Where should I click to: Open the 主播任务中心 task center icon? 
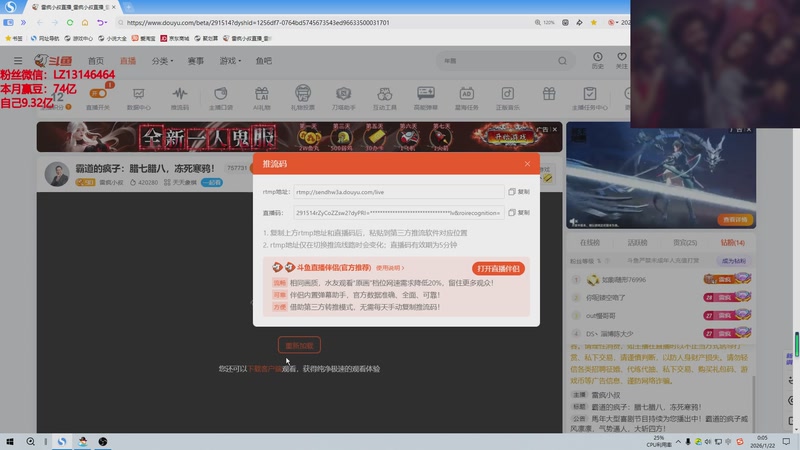point(590,98)
